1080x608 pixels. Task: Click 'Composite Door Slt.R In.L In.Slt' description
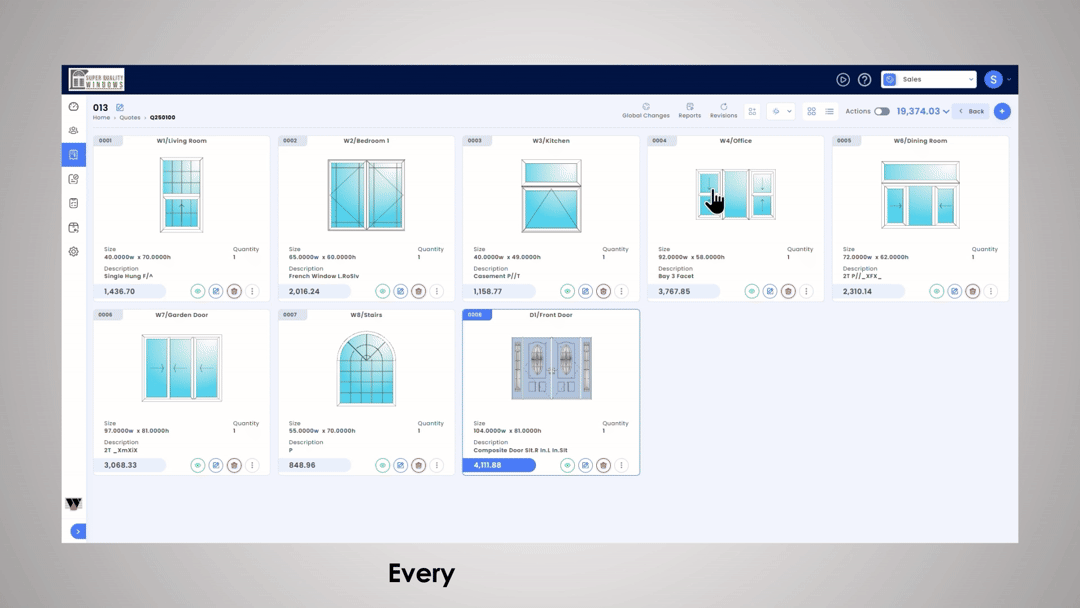point(521,450)
